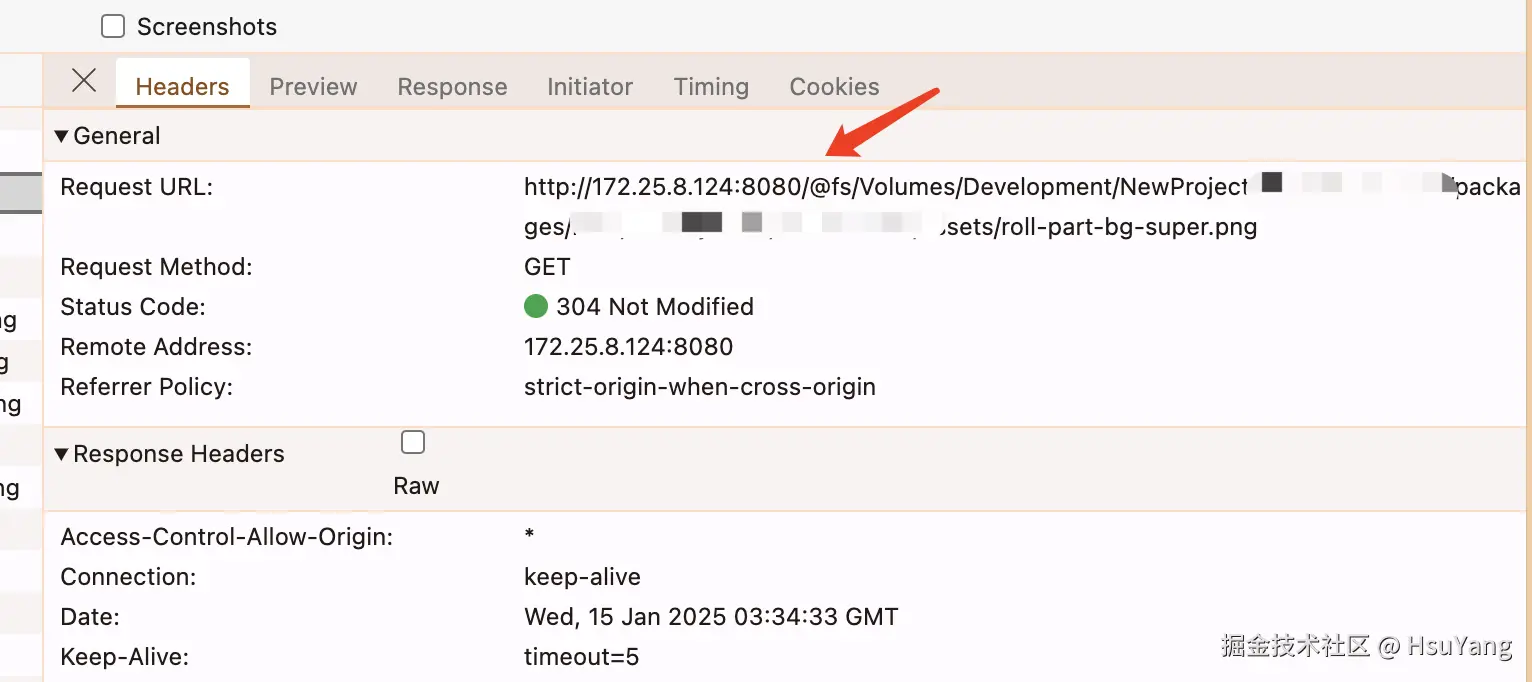Click the GET request method value

tap(547, 267)
